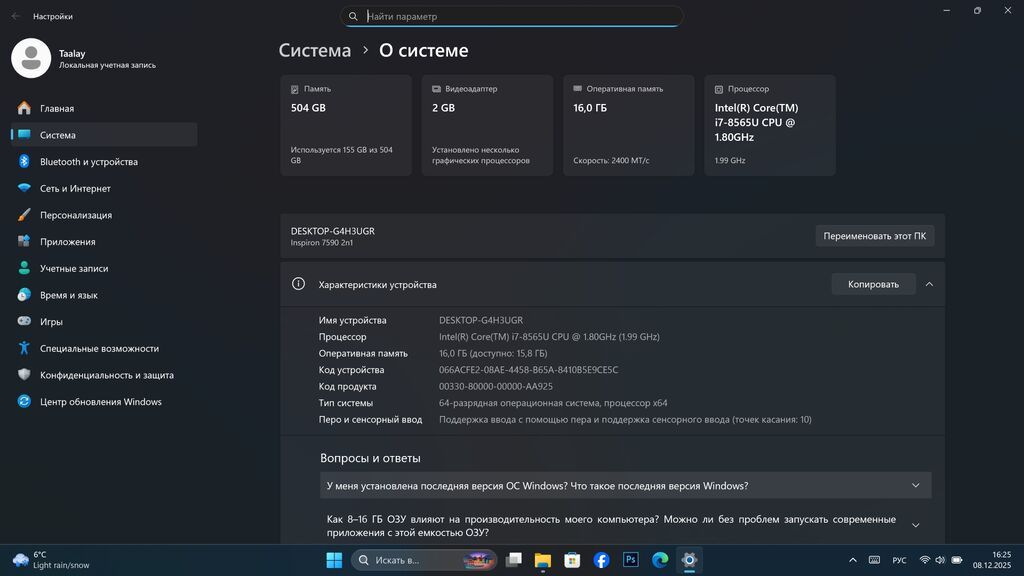
Task: Open the Главная home page
Action: pyautogui.click(x=104, y=108)
